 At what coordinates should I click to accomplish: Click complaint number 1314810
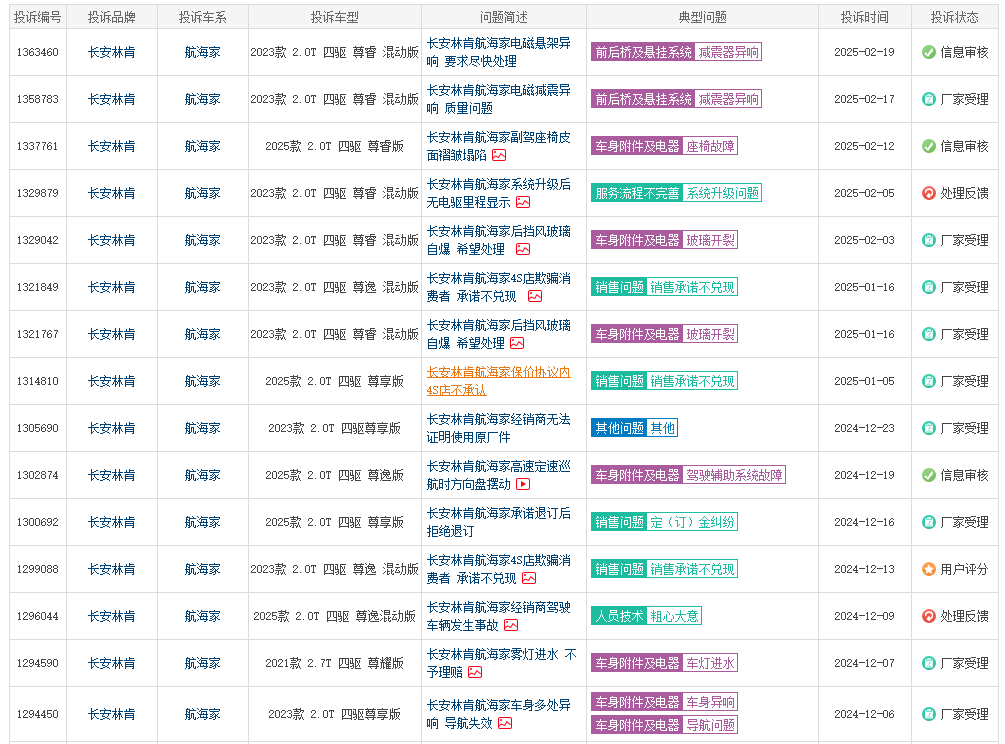point(38,381)
